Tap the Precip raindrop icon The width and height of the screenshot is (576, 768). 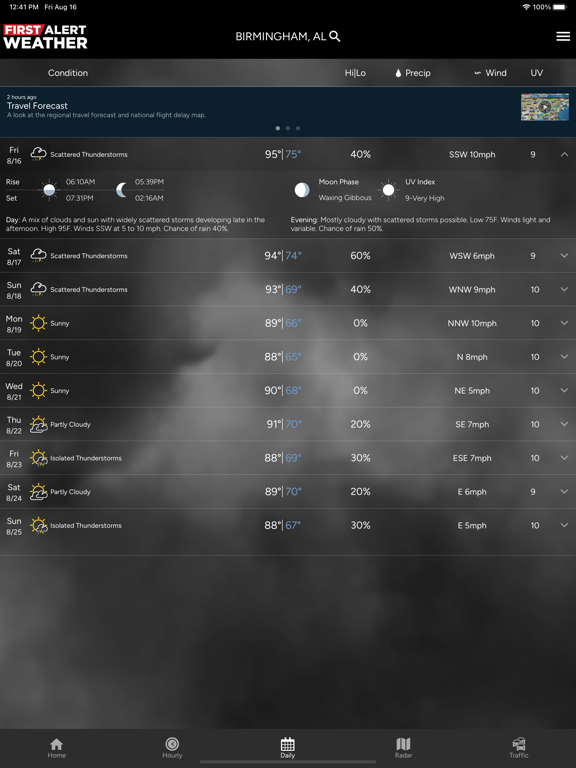398,73
